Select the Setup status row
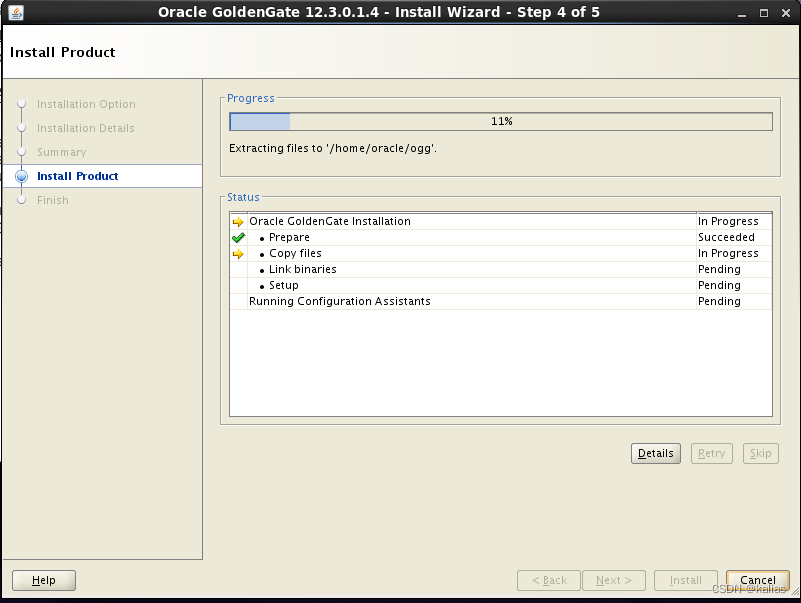 (501, 285)
